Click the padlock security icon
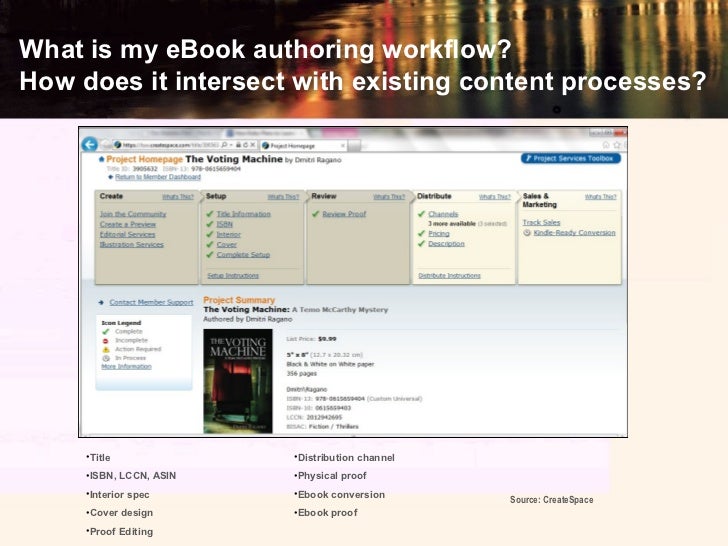This screenshot has height=546, width=728. [x=238, y=145]
